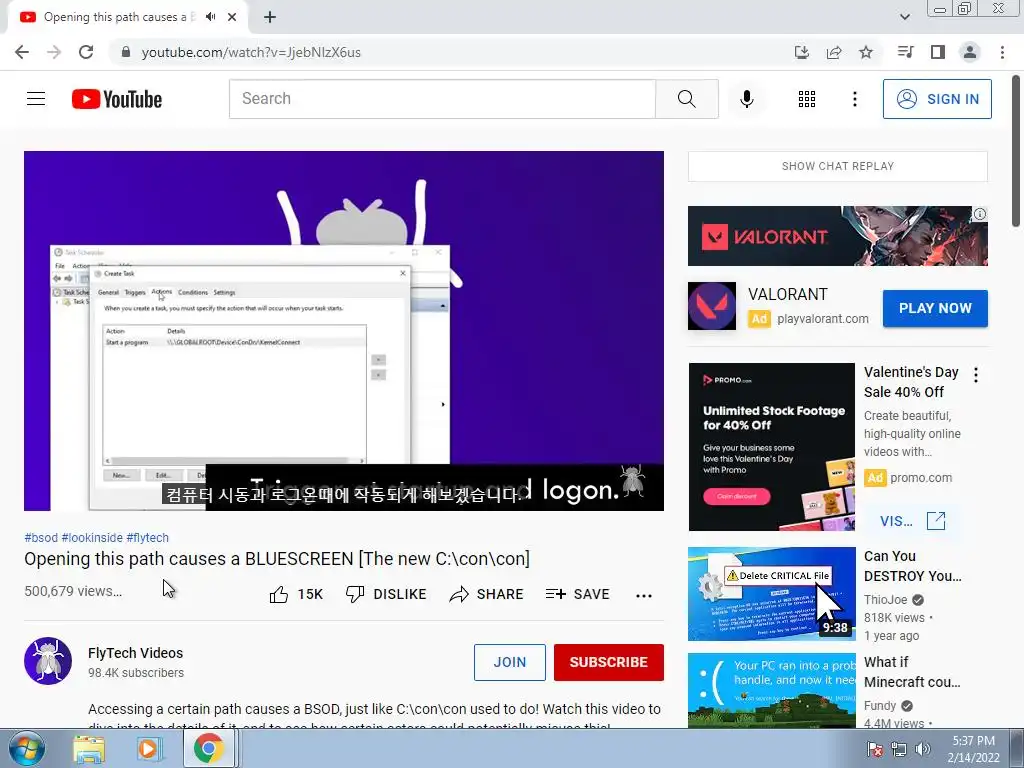Screen dimensions: 1024x768
Task: Open the Promo.com ad thumbnail
Action: (771, 447)
